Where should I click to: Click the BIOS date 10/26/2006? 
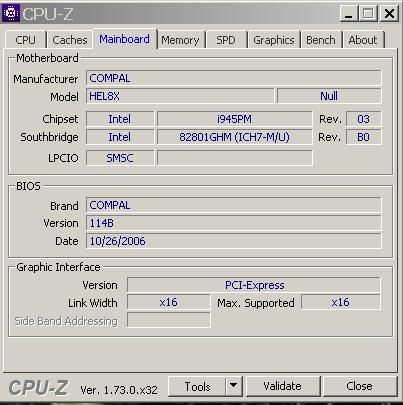coord(233,241)
